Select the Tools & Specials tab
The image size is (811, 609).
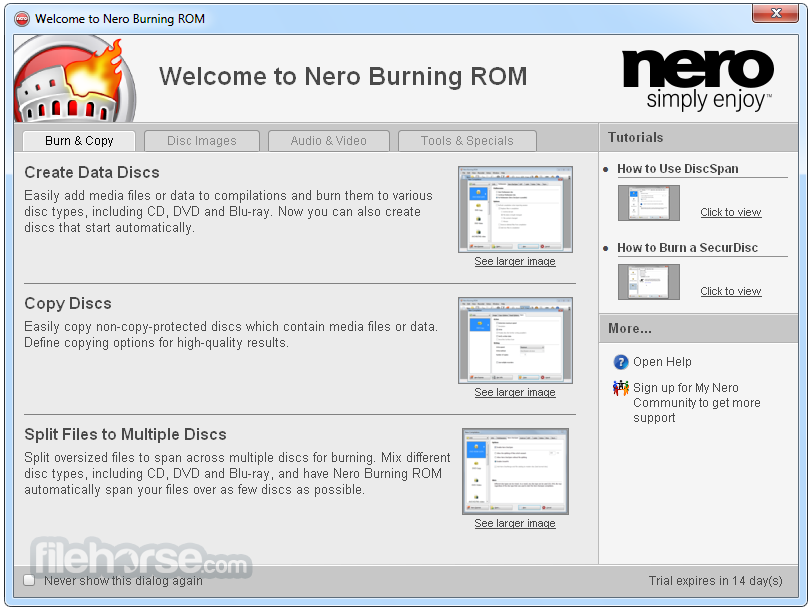click(x=466, y=141)
